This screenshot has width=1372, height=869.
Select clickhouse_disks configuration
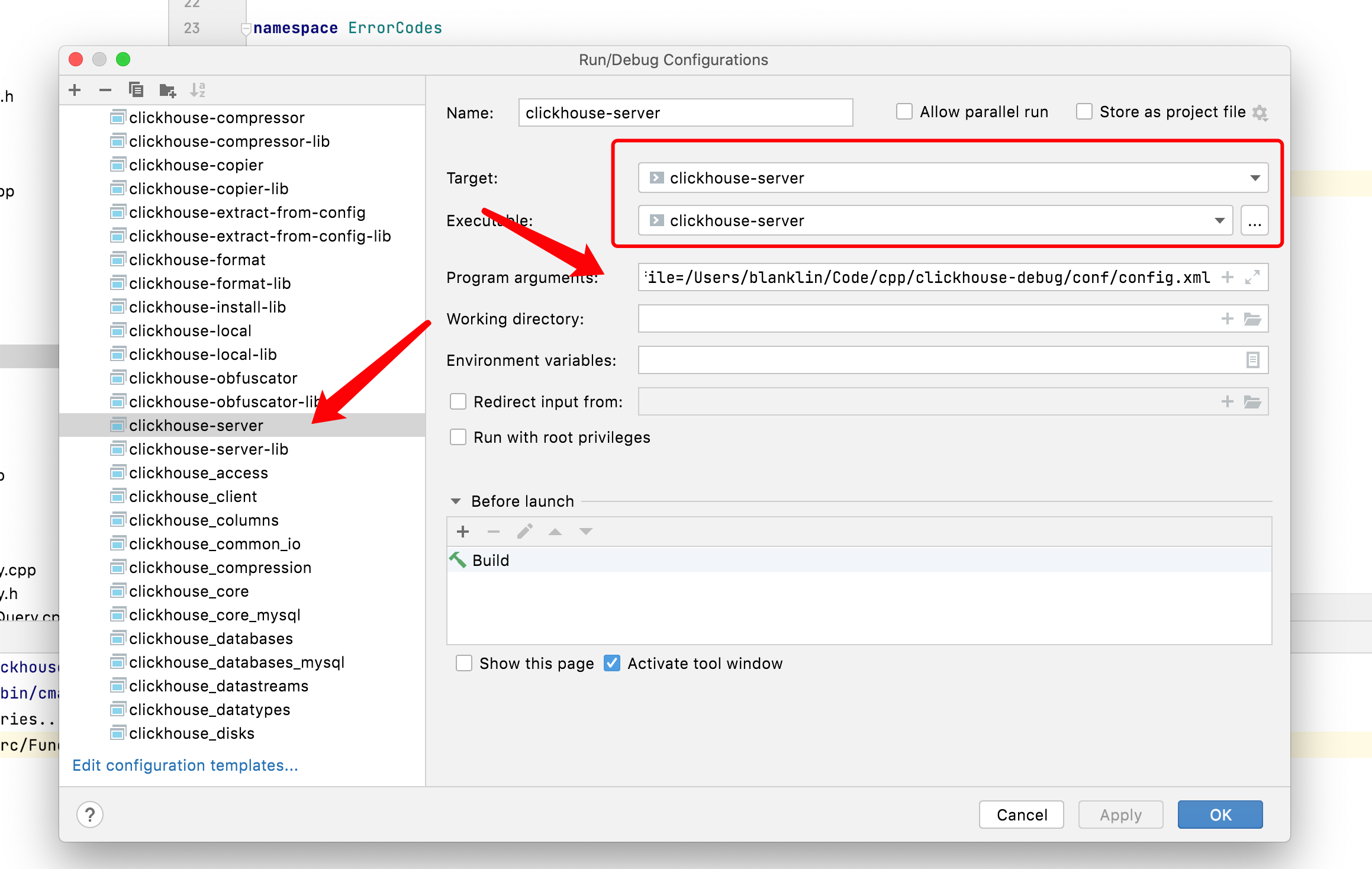click(x=242, y=733)
